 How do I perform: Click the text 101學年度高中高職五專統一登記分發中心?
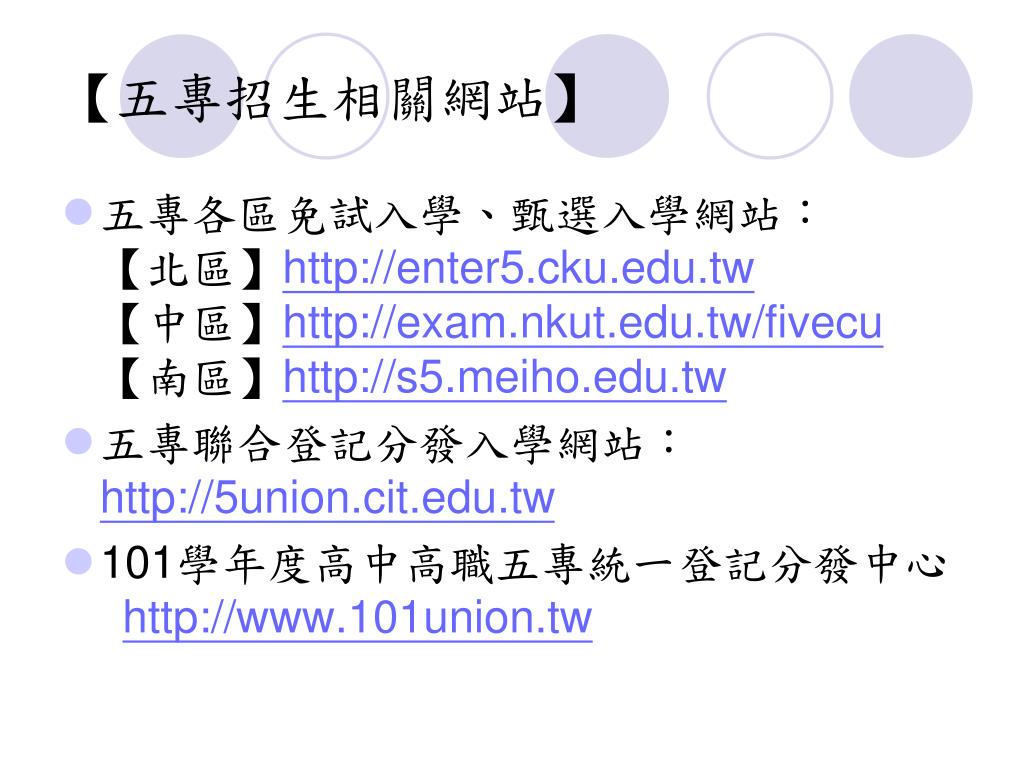pos(524,564)
